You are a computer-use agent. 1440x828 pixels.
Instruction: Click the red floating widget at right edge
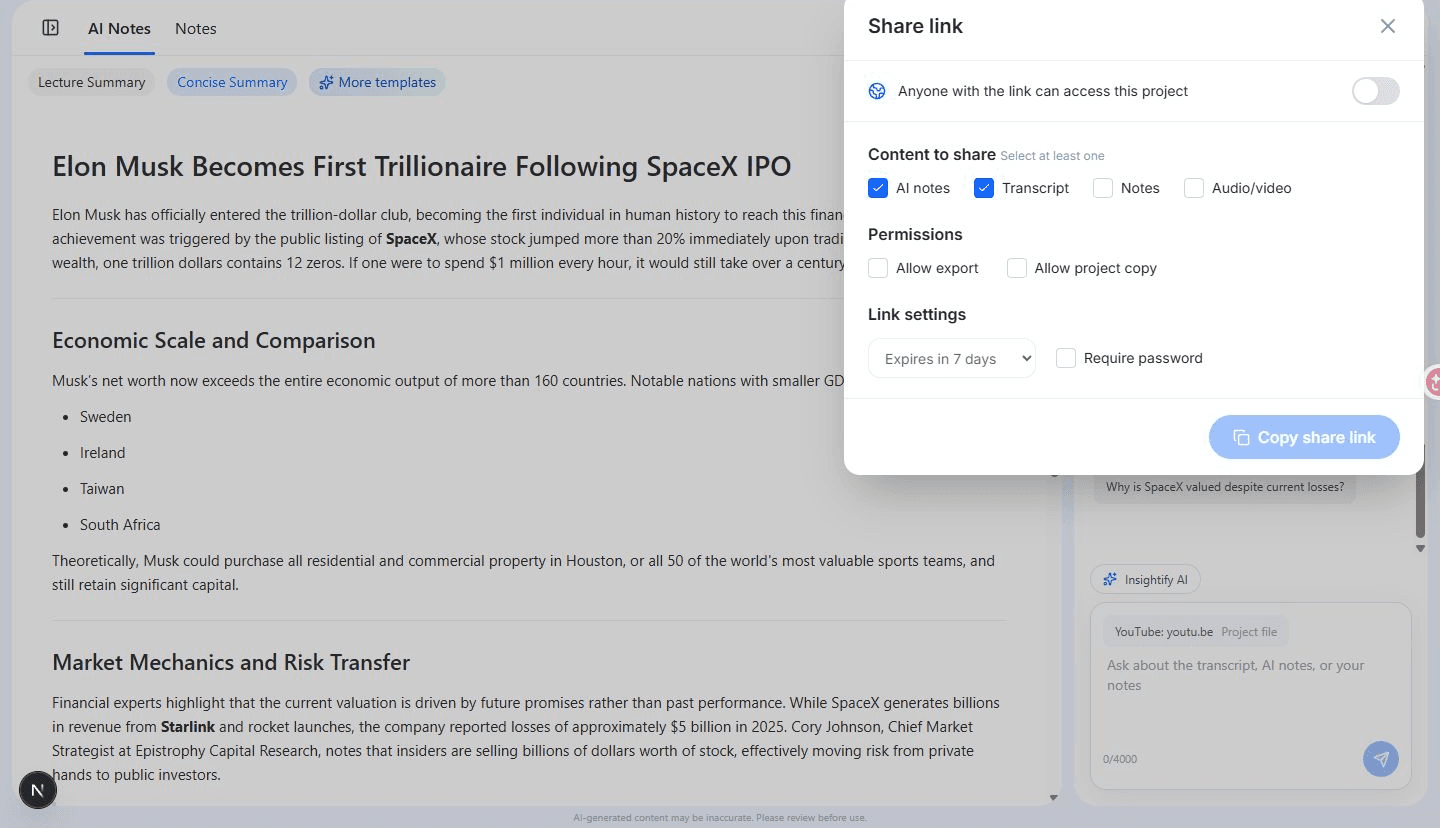coord(1433,381)
